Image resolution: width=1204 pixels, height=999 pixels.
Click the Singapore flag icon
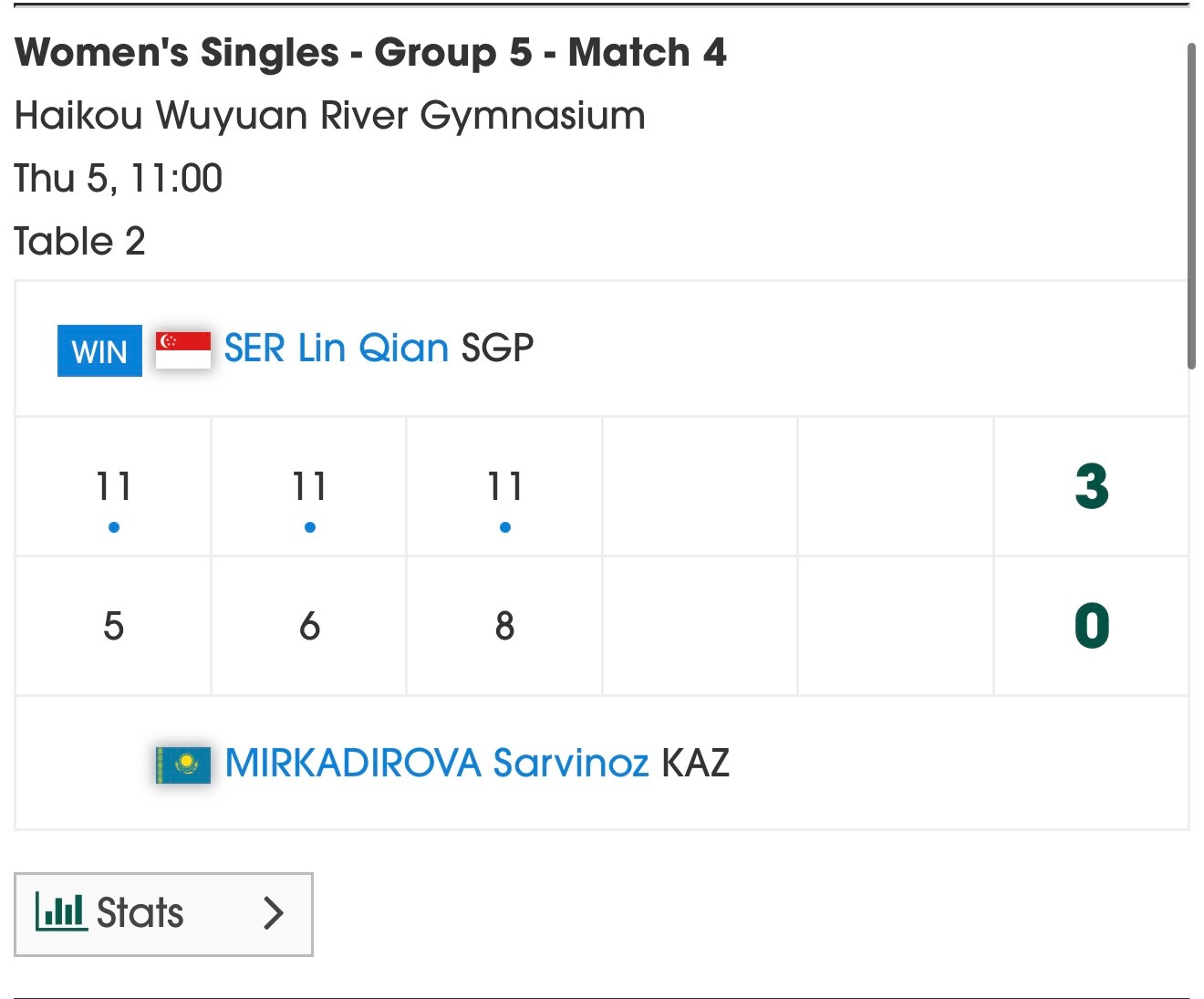point(182,349)
